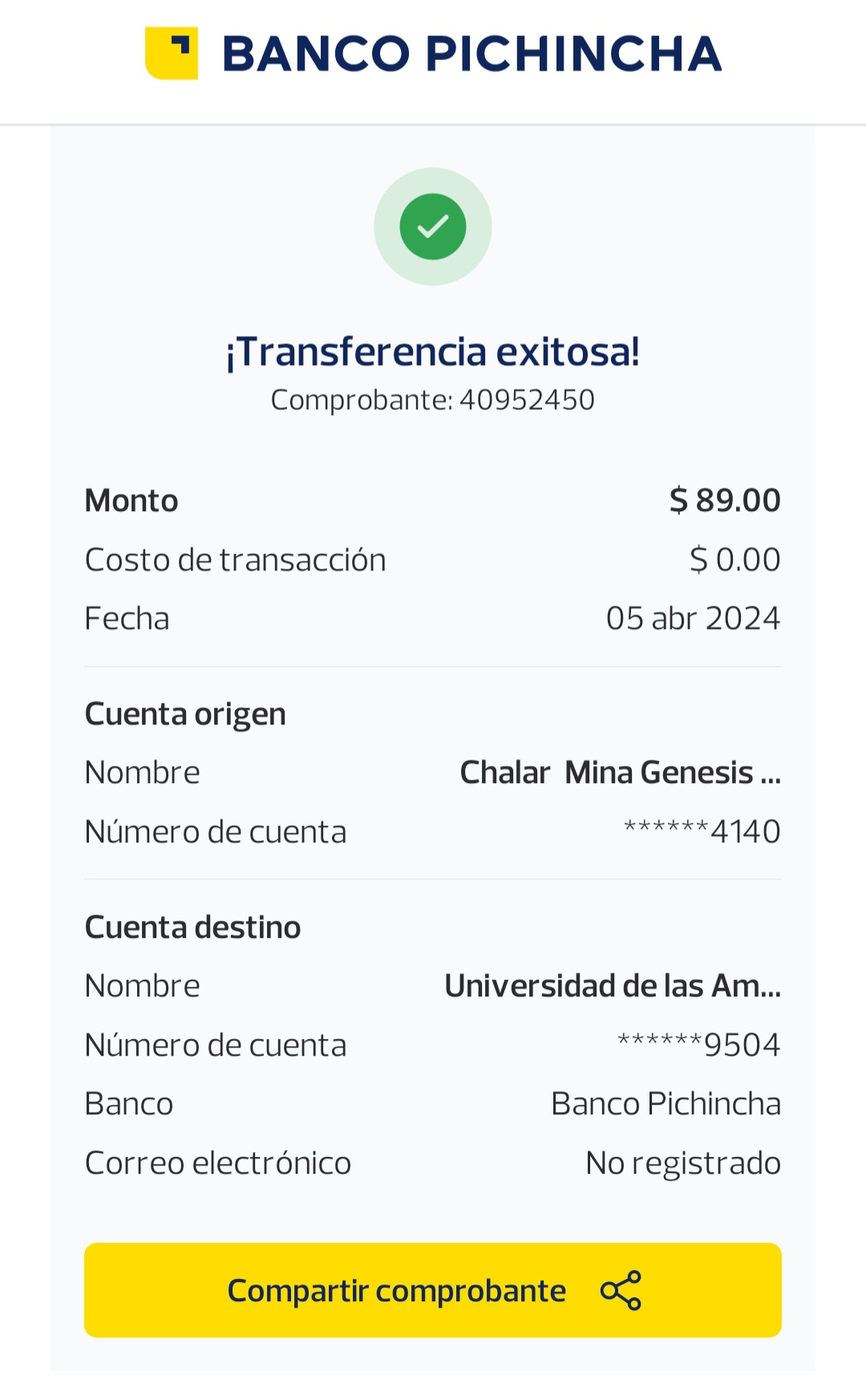Click the Monto label

(x=132, y=500)
